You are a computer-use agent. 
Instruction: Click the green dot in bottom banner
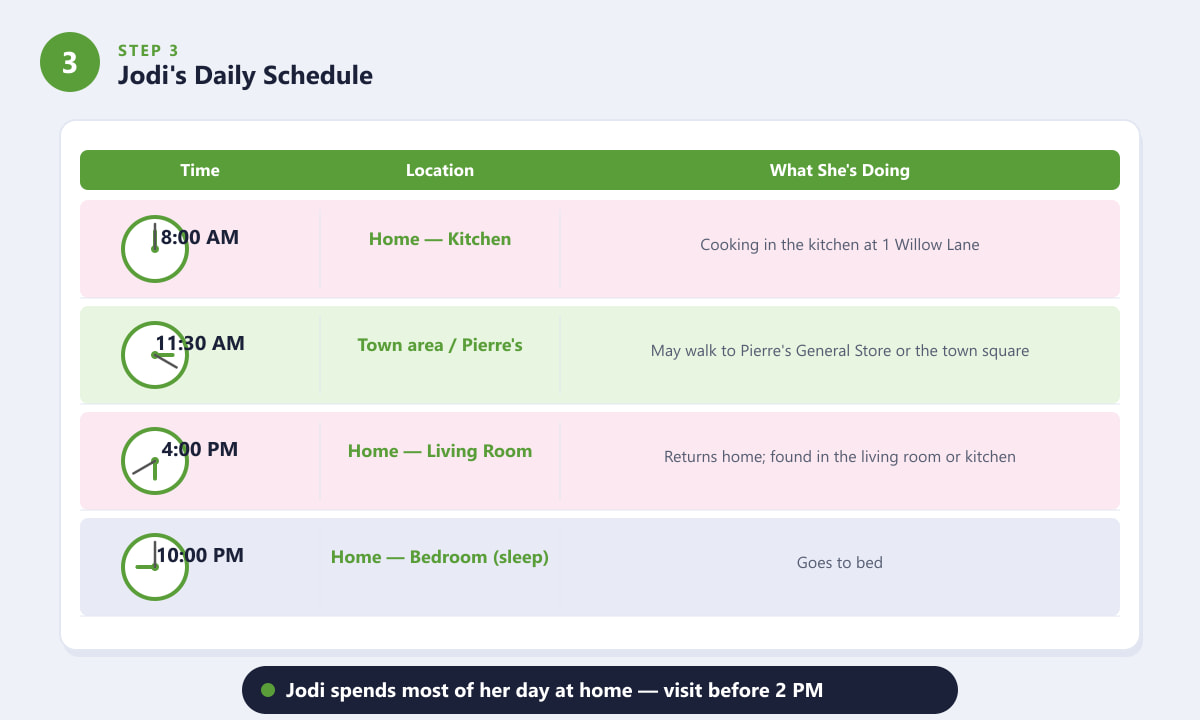(268, 690)
